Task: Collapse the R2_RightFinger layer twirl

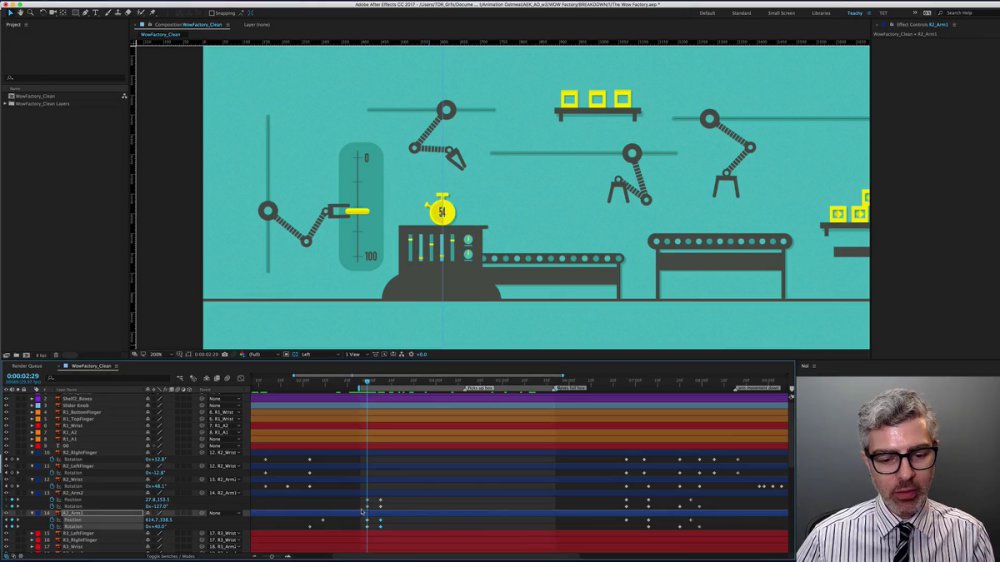Action: (x=32, y=452)
